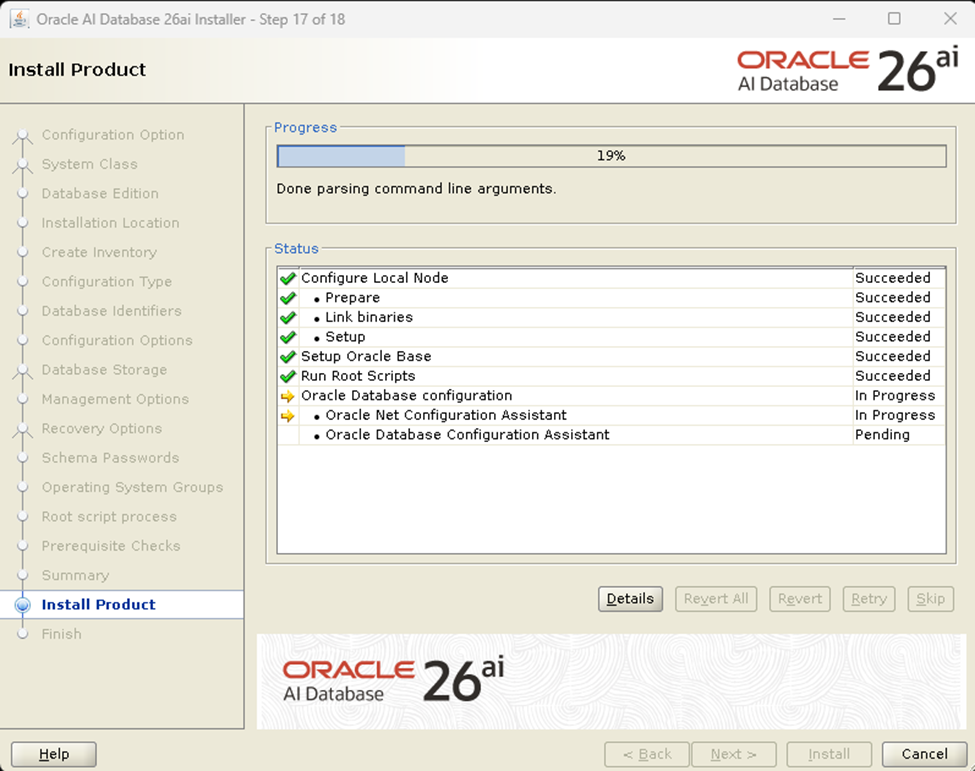Click the Install button at bottom

pos(829,754)
